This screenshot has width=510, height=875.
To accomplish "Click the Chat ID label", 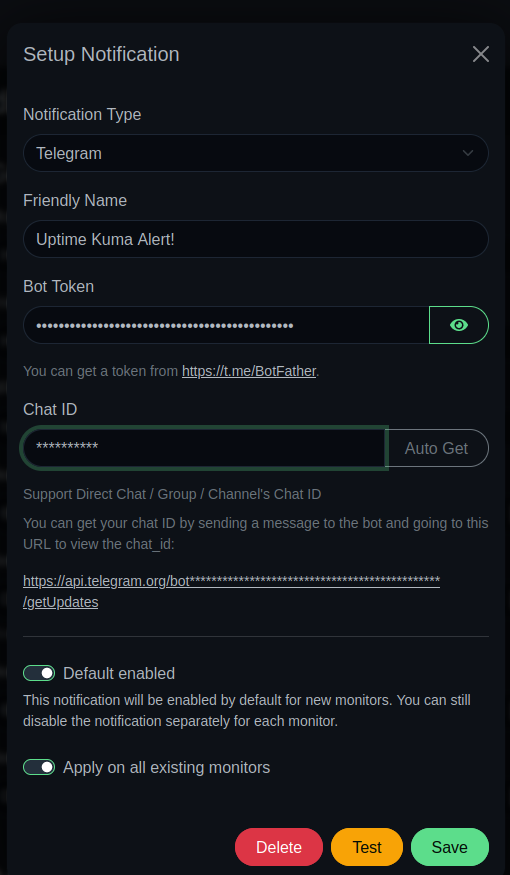I will [x=50, y=410].
